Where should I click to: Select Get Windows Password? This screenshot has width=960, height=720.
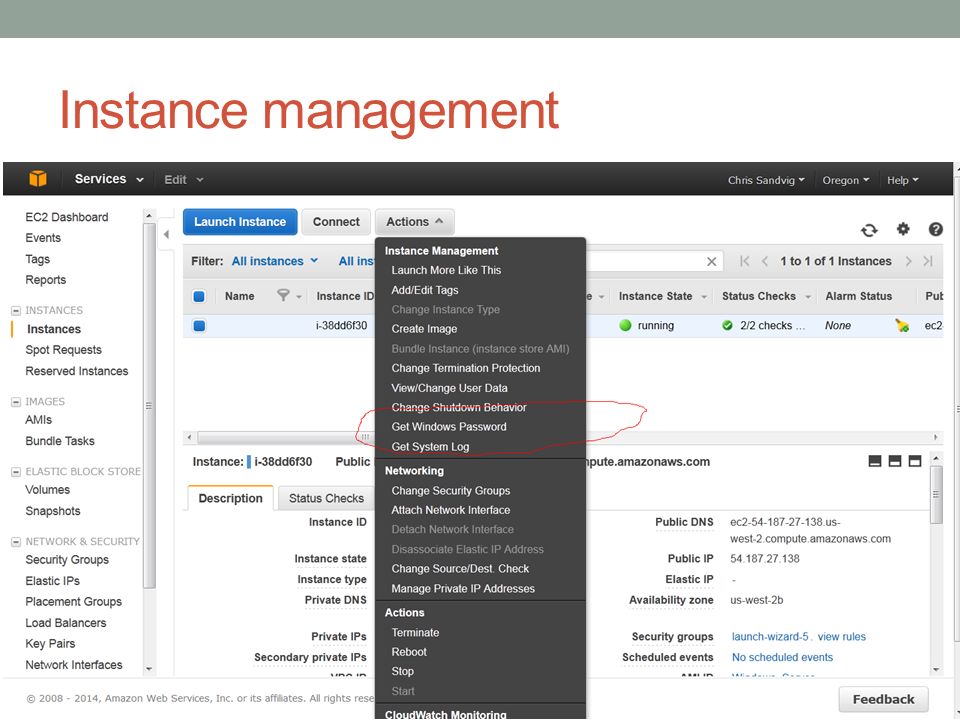[449, 427]
